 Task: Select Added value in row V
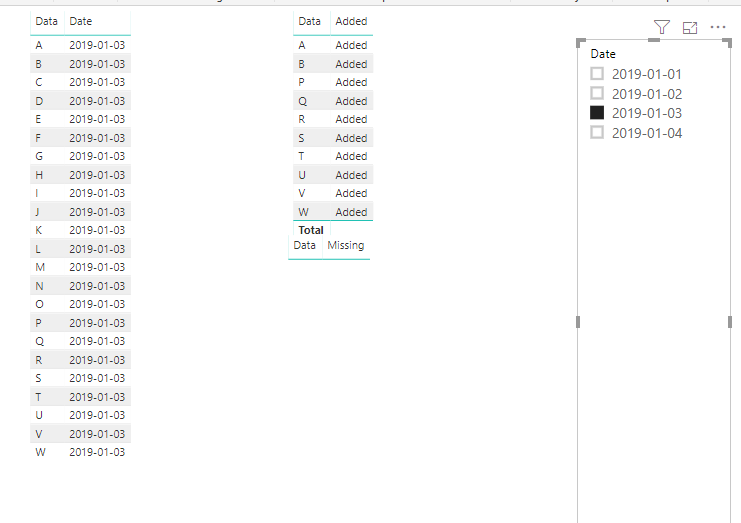351,193
